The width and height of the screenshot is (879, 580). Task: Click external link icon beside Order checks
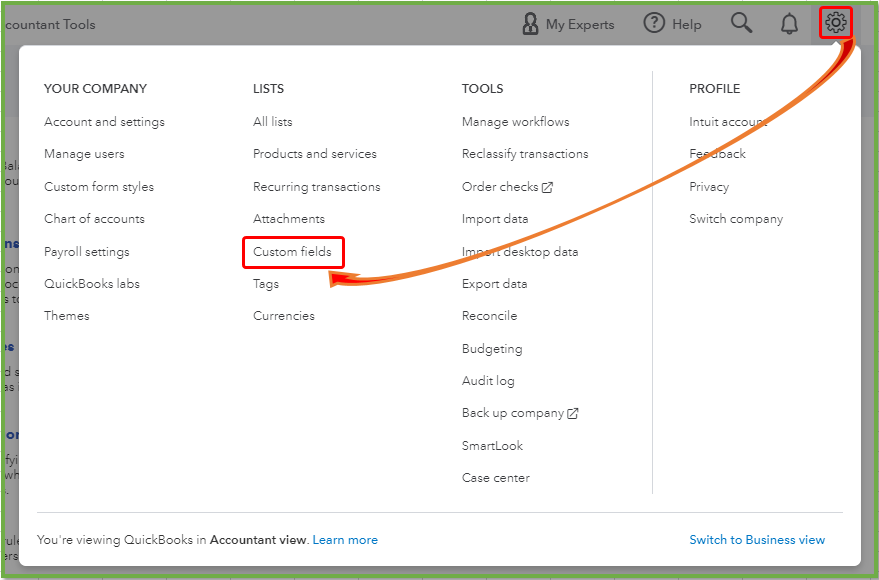click(x=547, y=187)
